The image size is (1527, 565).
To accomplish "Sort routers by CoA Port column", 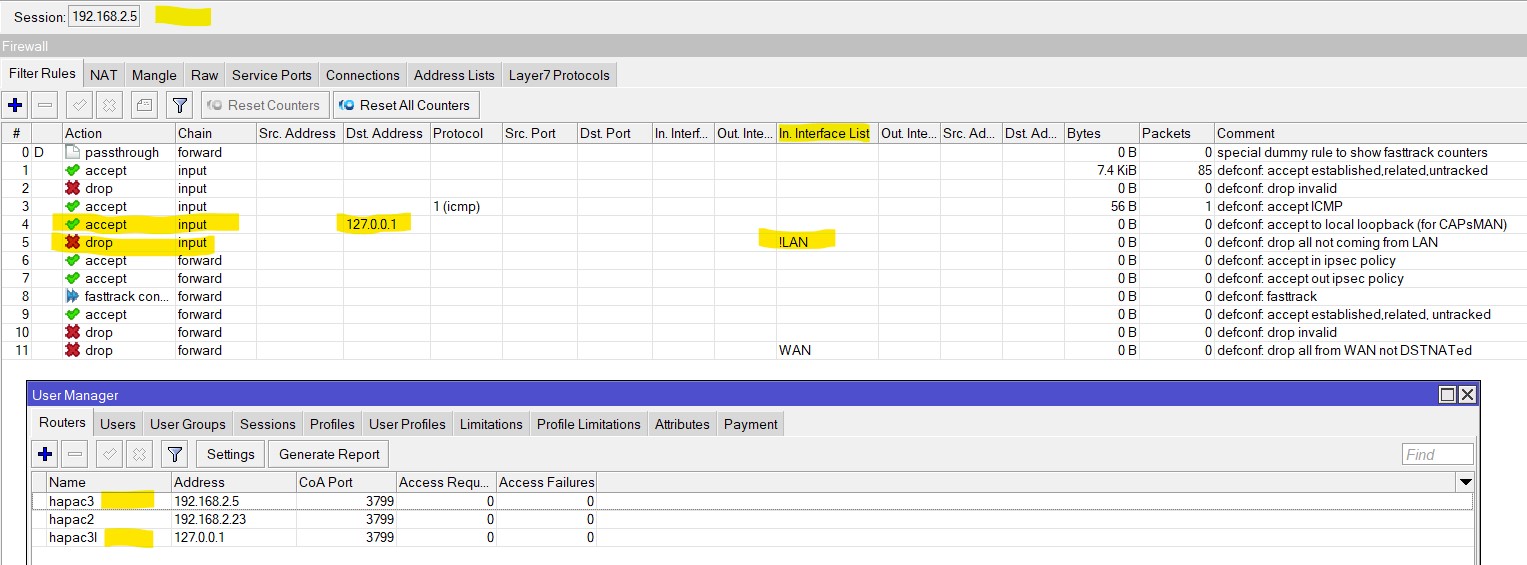I will [346, 482].
